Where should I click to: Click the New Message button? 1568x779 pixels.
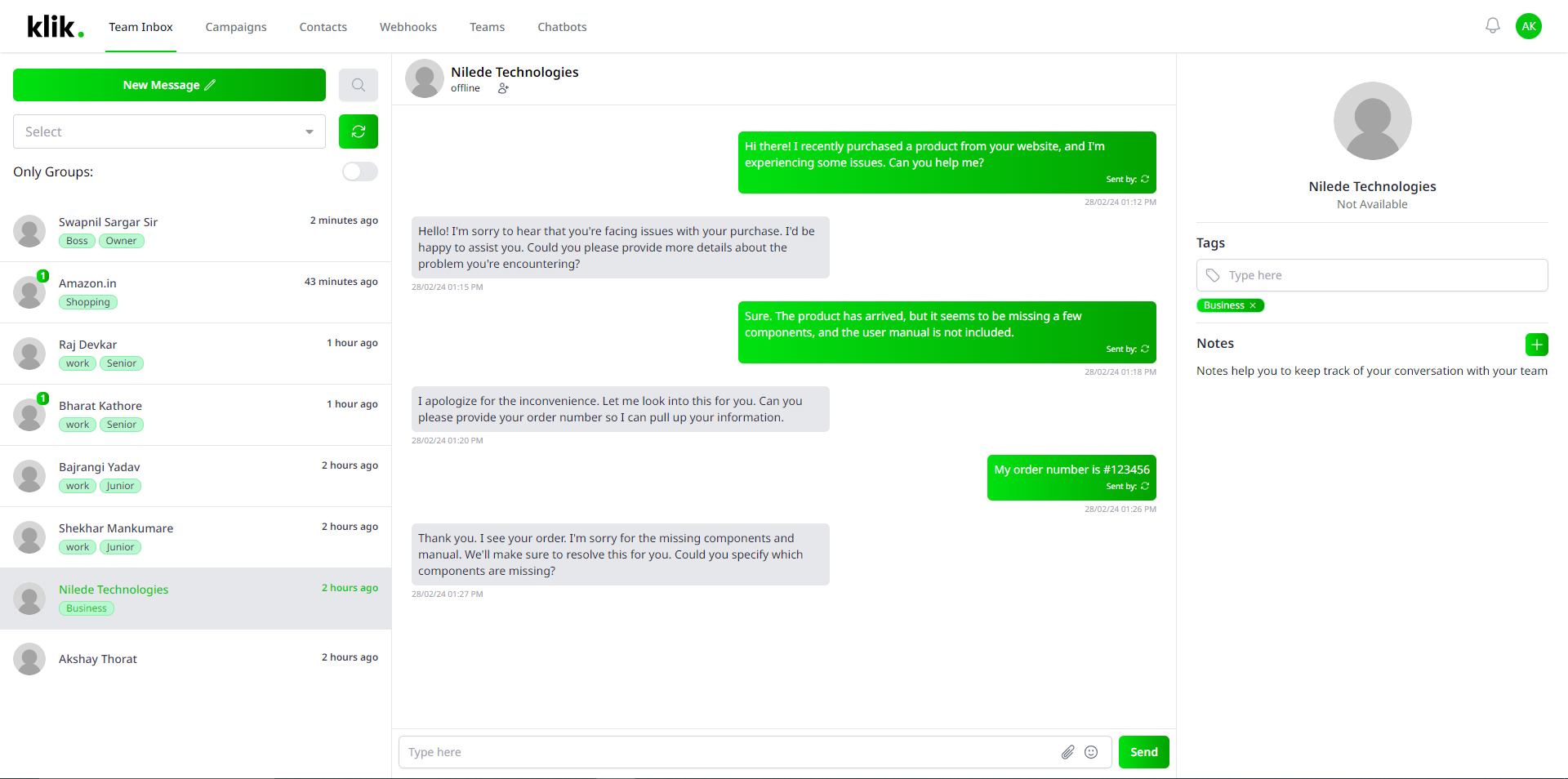coord(169,85)
